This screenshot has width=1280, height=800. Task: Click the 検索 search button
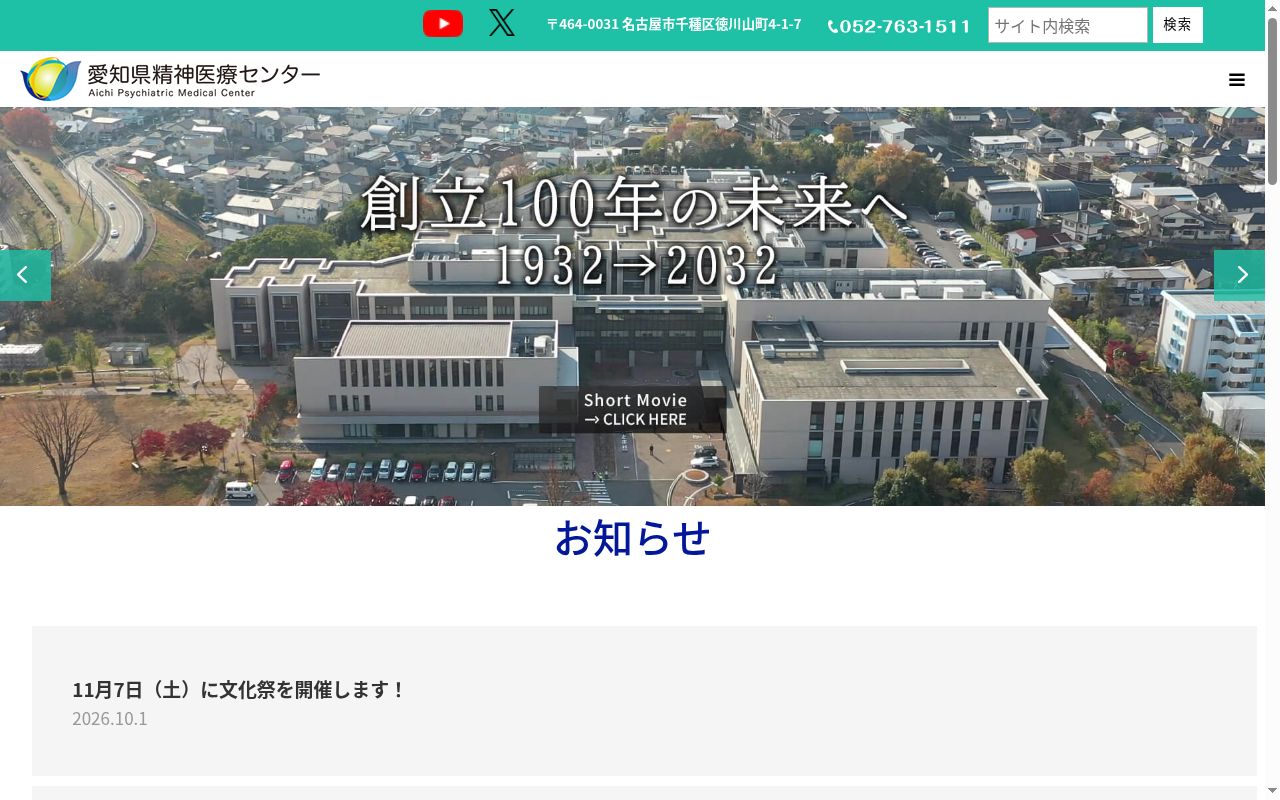[1178, 25]
